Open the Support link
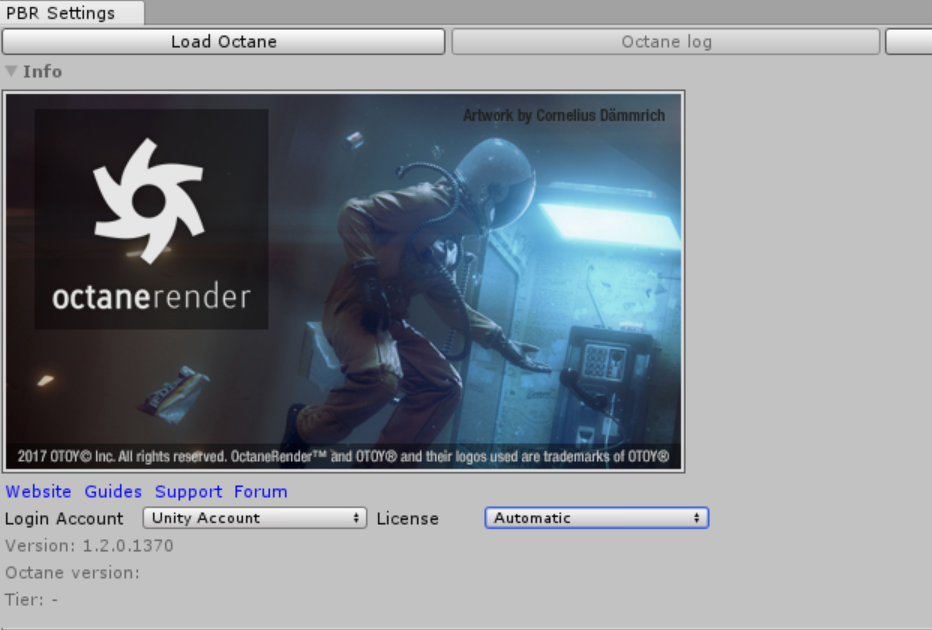The width and height of the screenshot is (932, 630). click(x=188, y=492)
